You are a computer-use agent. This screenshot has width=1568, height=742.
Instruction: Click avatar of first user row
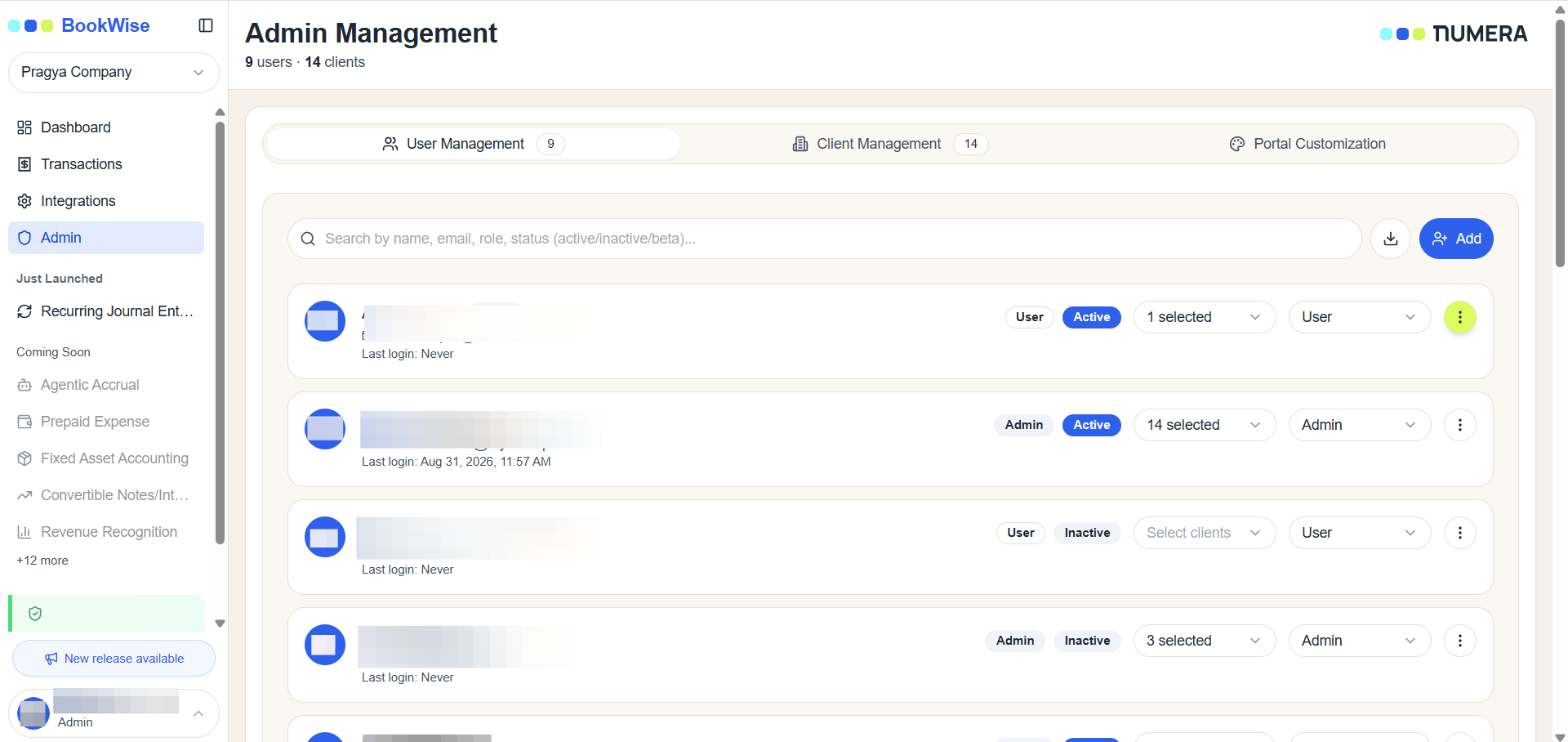325,321
